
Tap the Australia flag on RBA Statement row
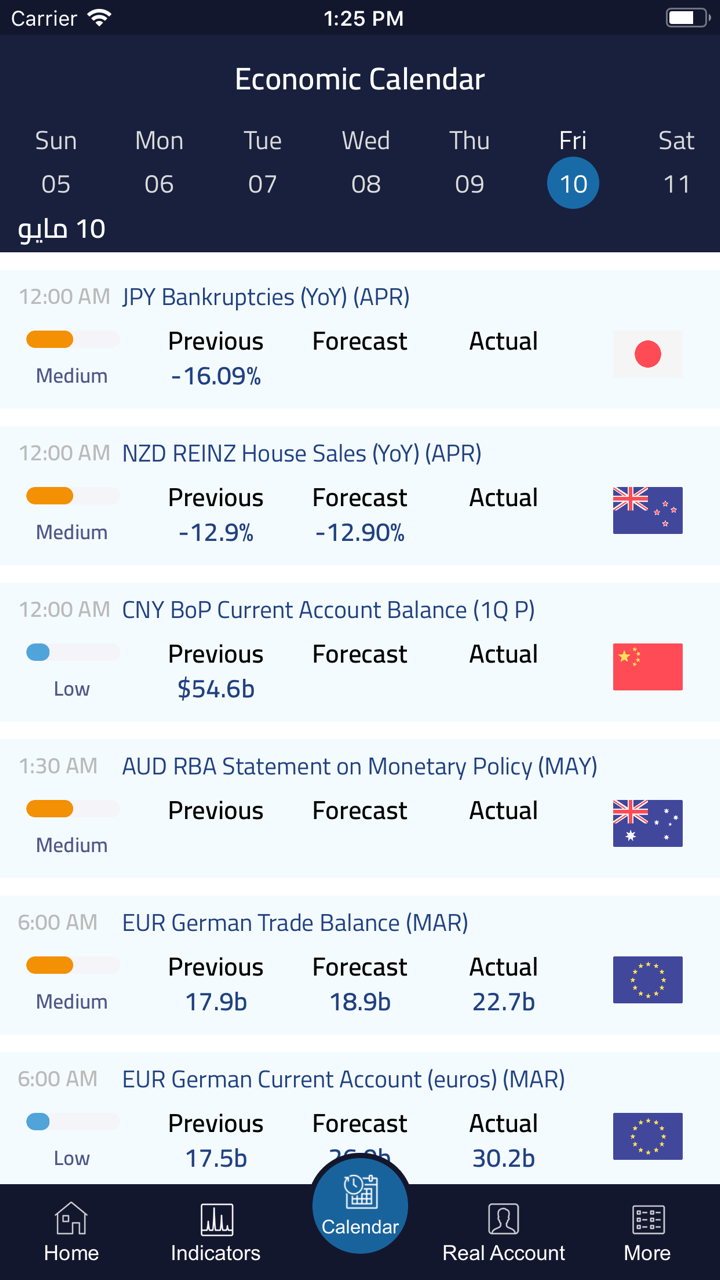[648, 823]
